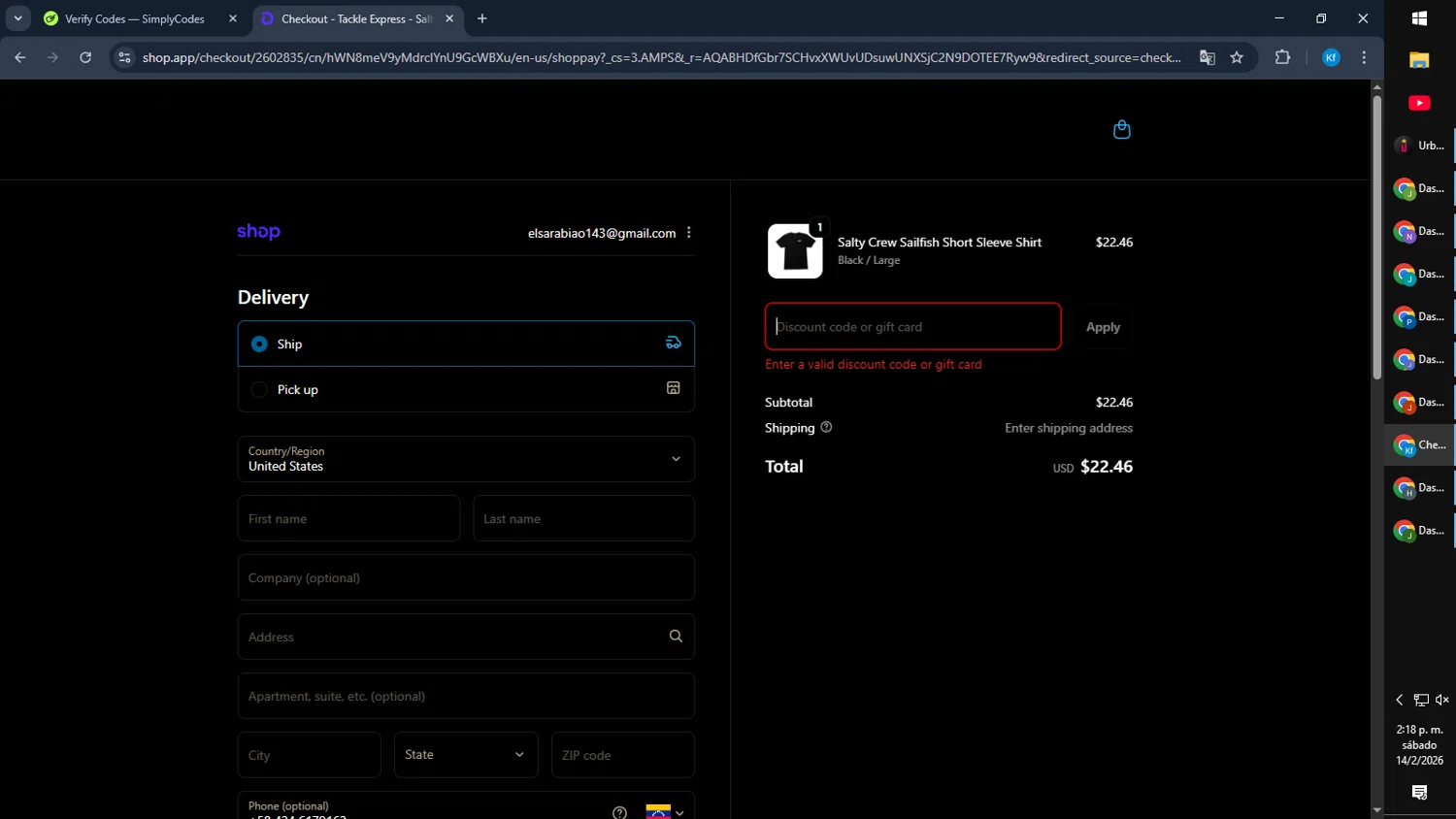Viewport: 1456px width, 819px height.
Task: Reload the checkout page
Action: tap(85, 57)
